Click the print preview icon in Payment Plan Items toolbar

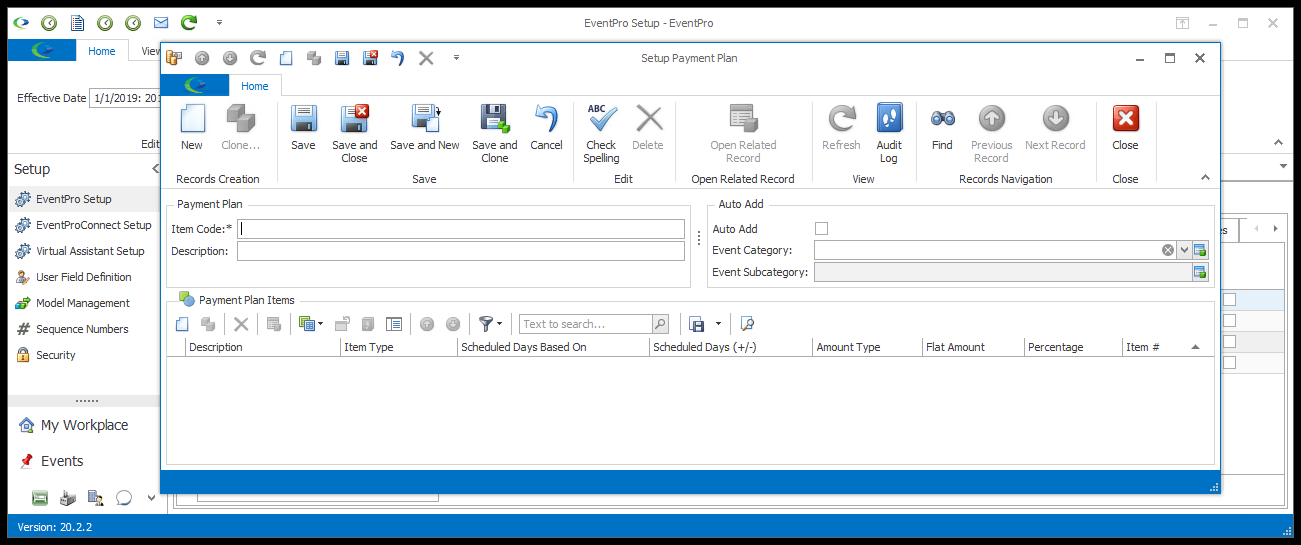747,324
